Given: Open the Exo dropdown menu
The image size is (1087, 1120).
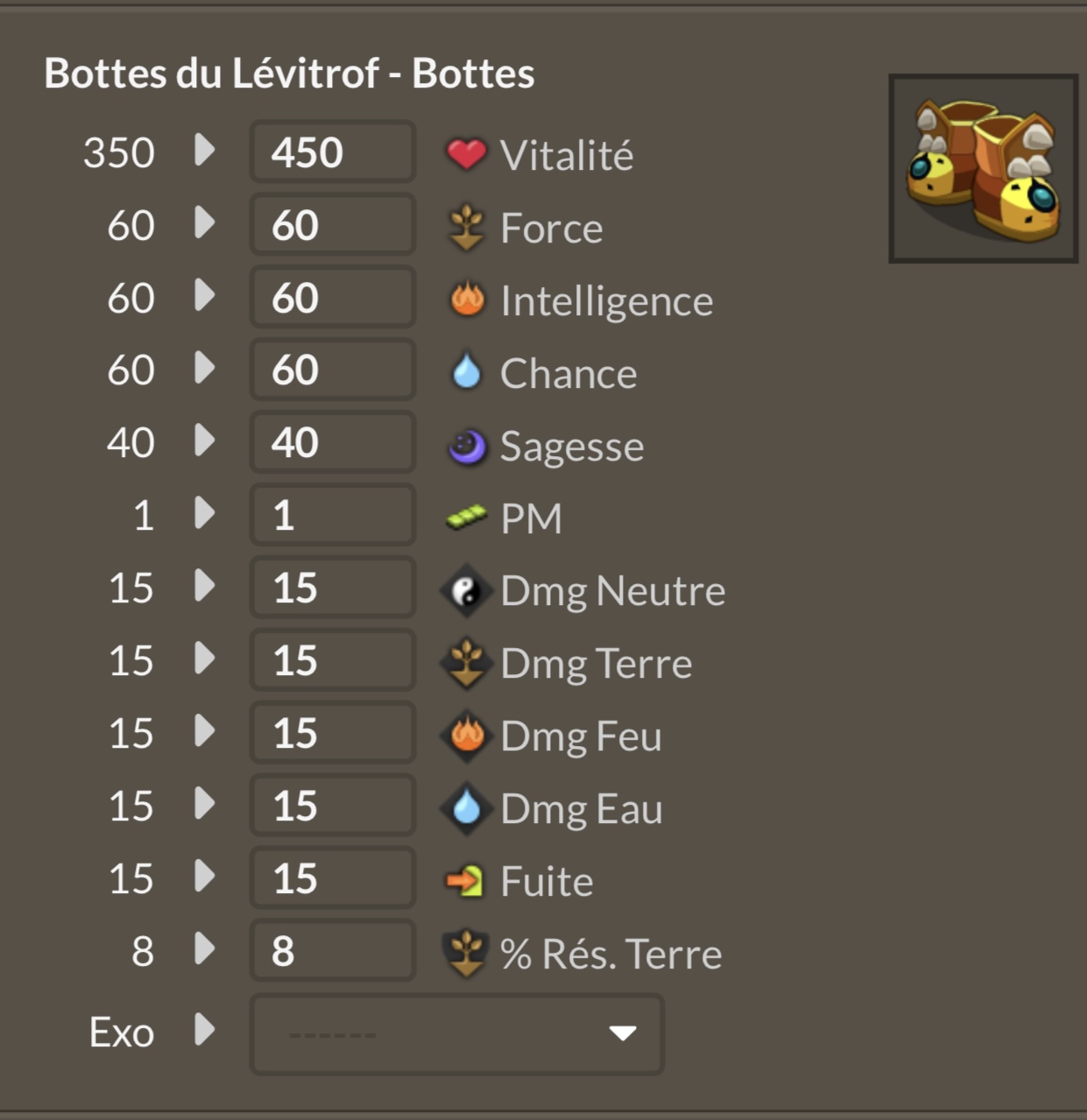Looking at the screenshot, I should (456, 1034).
